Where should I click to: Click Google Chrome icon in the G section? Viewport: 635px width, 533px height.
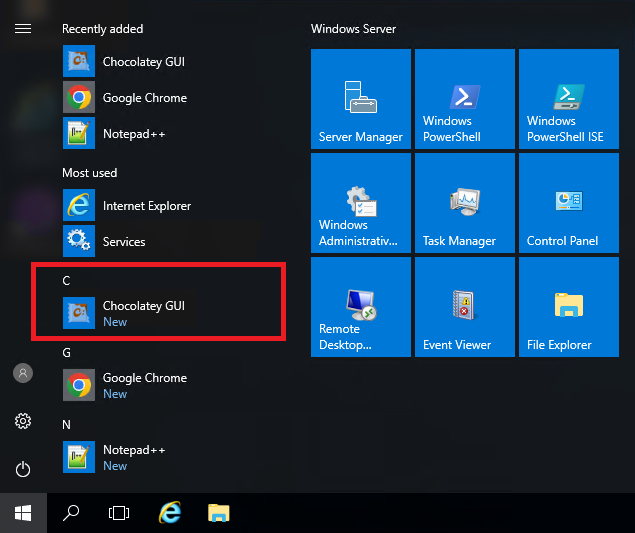(79, 385)
